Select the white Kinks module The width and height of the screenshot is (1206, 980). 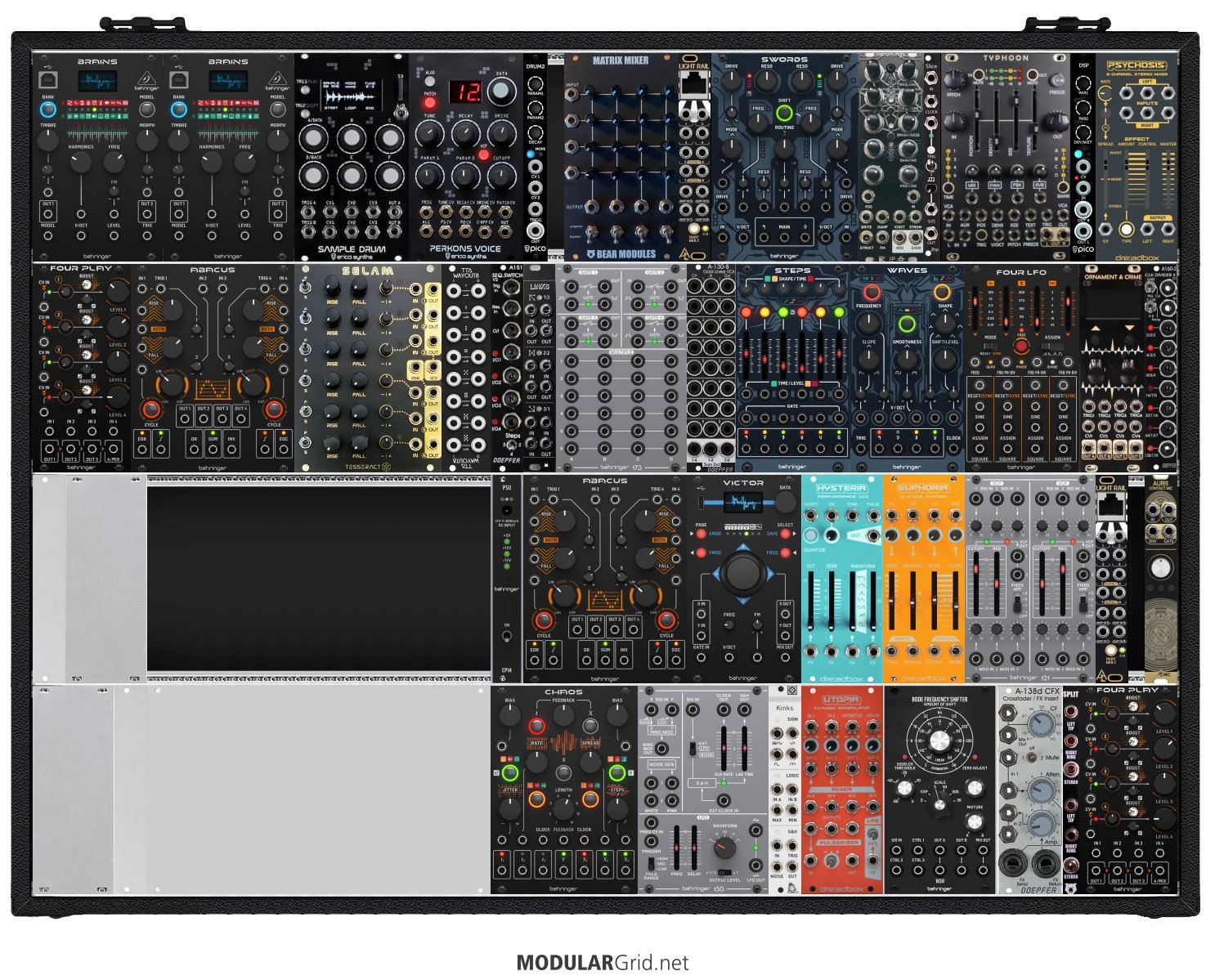(785, 790)
